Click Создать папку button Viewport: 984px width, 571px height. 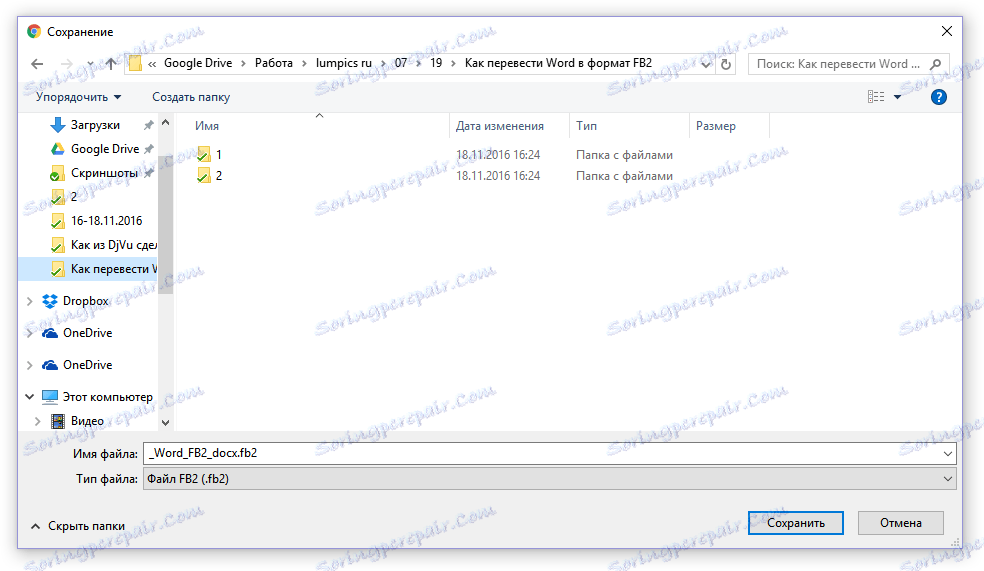coord(191,97)
